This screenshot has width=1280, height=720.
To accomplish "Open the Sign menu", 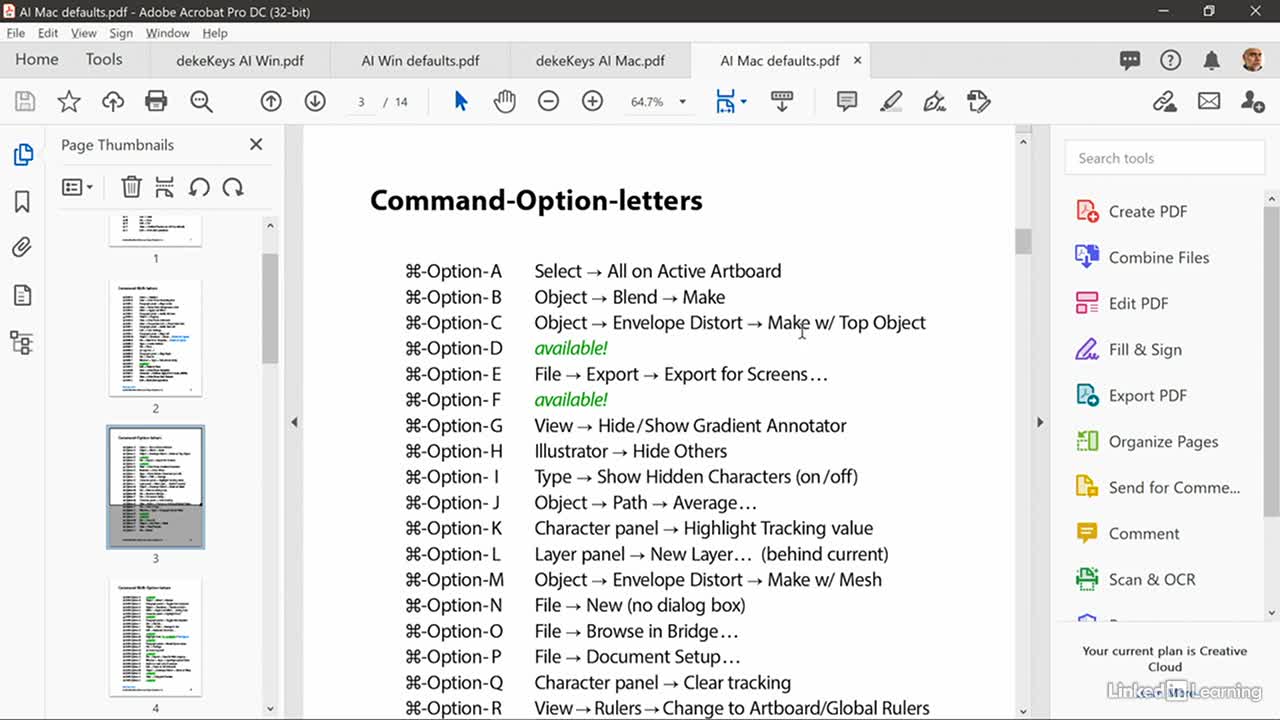I will pyautogui.click(x=121, y=33).
